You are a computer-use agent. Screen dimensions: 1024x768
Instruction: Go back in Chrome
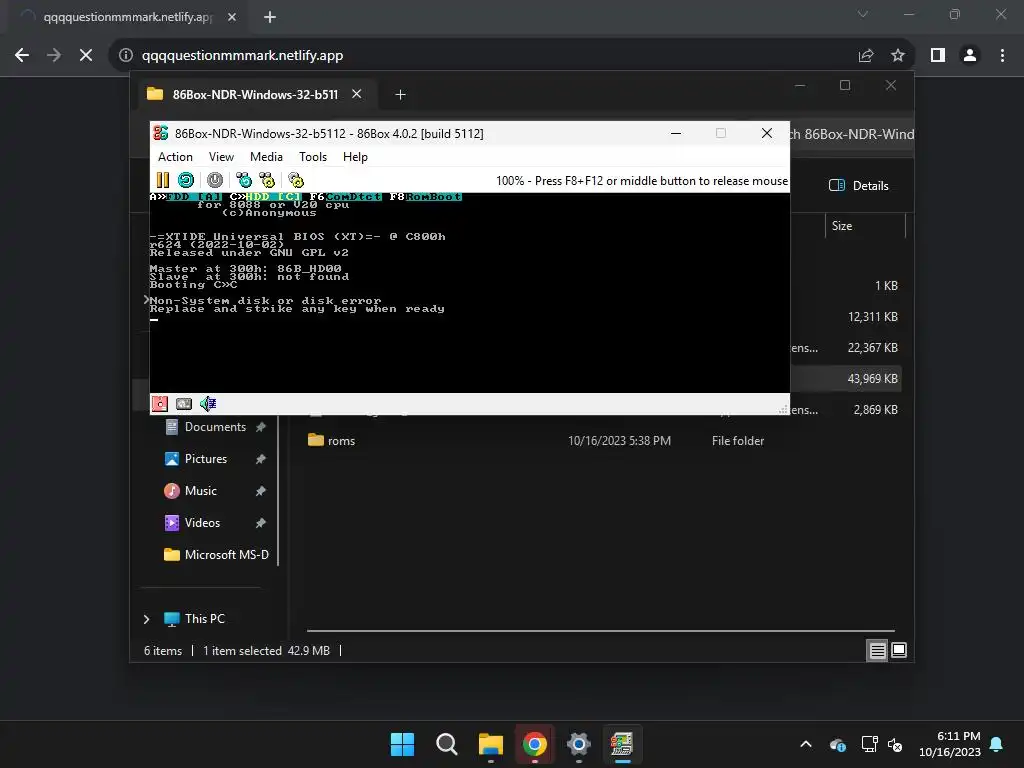click(x=22, y=56)
